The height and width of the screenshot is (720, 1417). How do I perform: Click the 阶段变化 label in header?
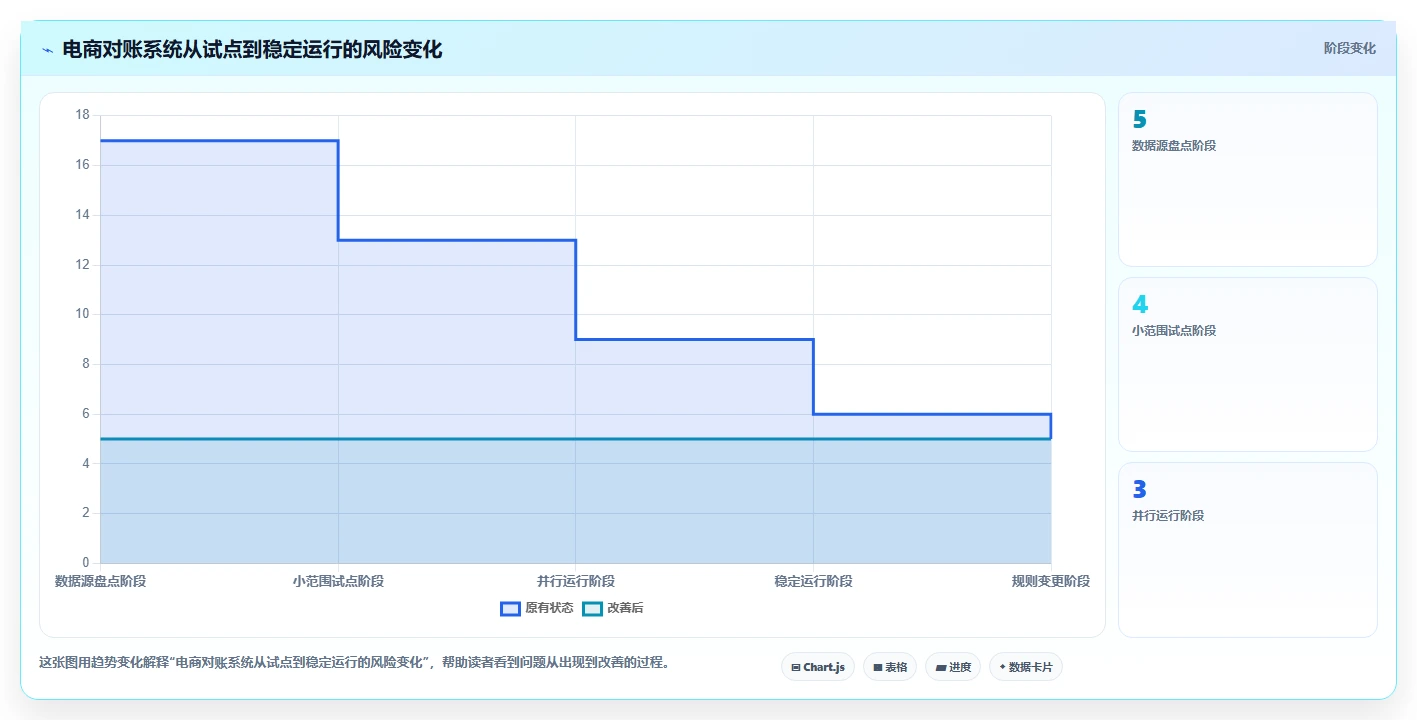click(1349, 48)
